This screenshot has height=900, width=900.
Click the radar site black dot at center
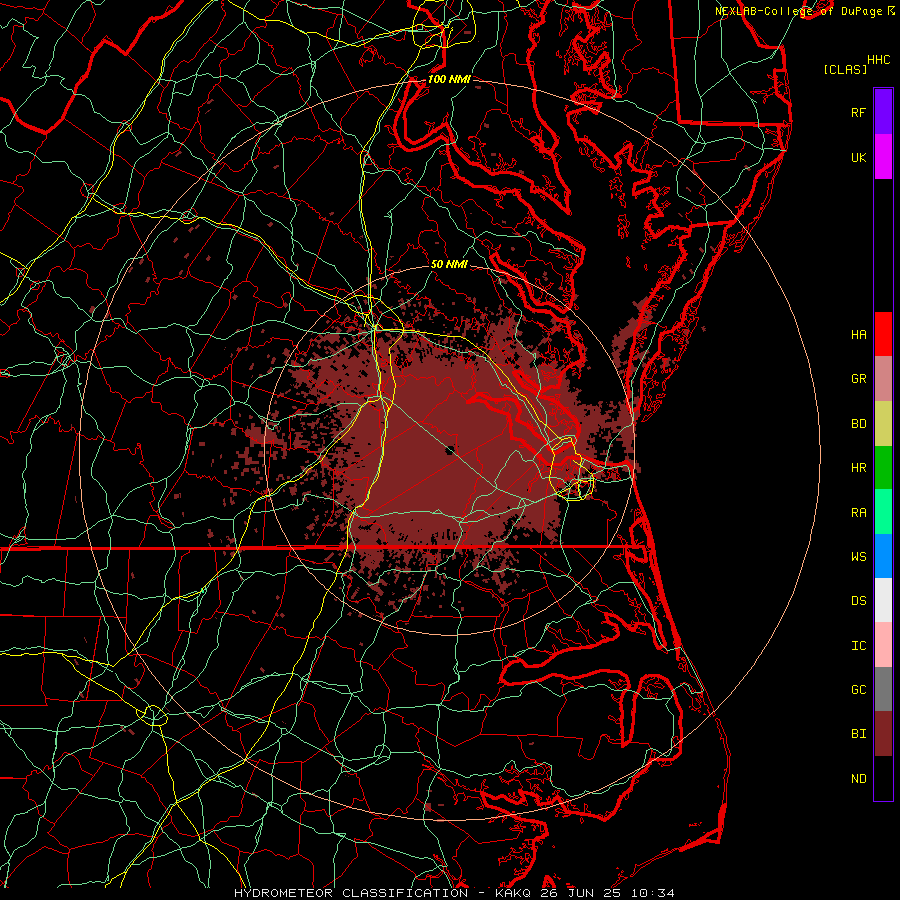[451, 450]
